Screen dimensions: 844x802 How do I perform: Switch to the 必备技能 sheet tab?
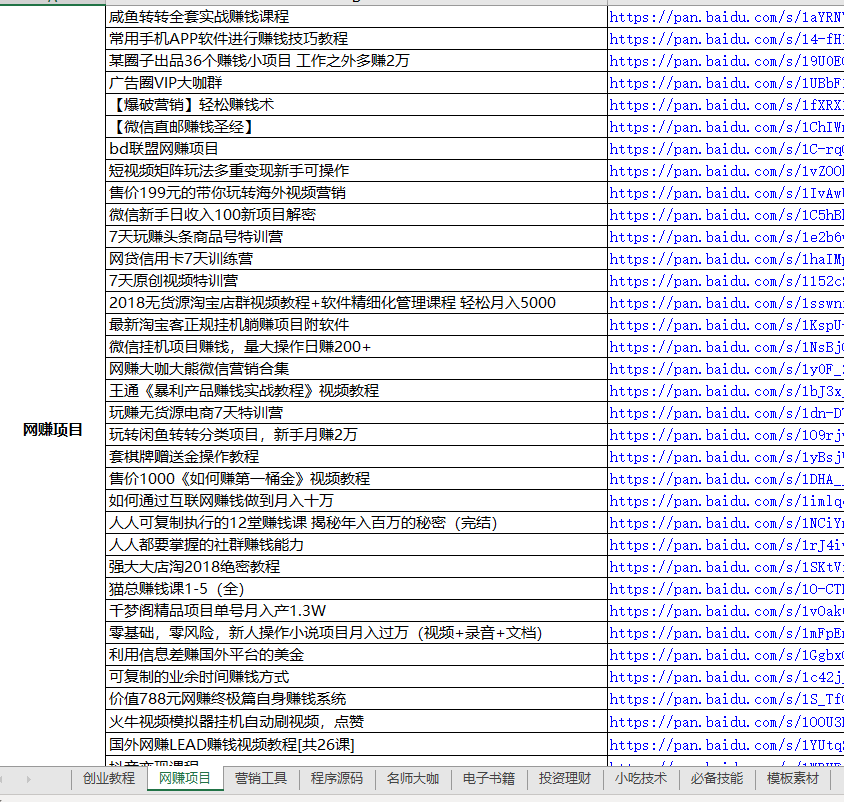(x=715, y=779)
